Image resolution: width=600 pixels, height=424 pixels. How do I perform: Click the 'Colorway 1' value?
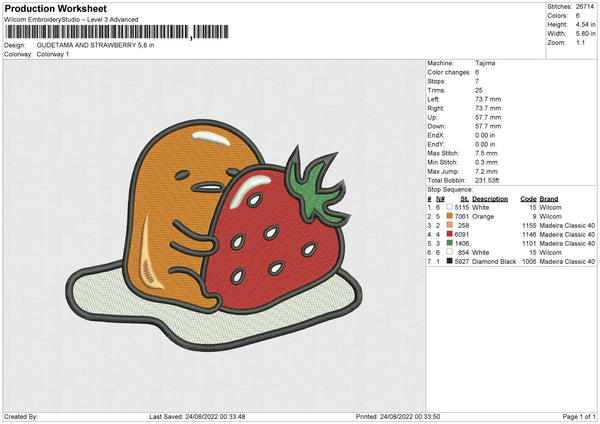(53, 54)
